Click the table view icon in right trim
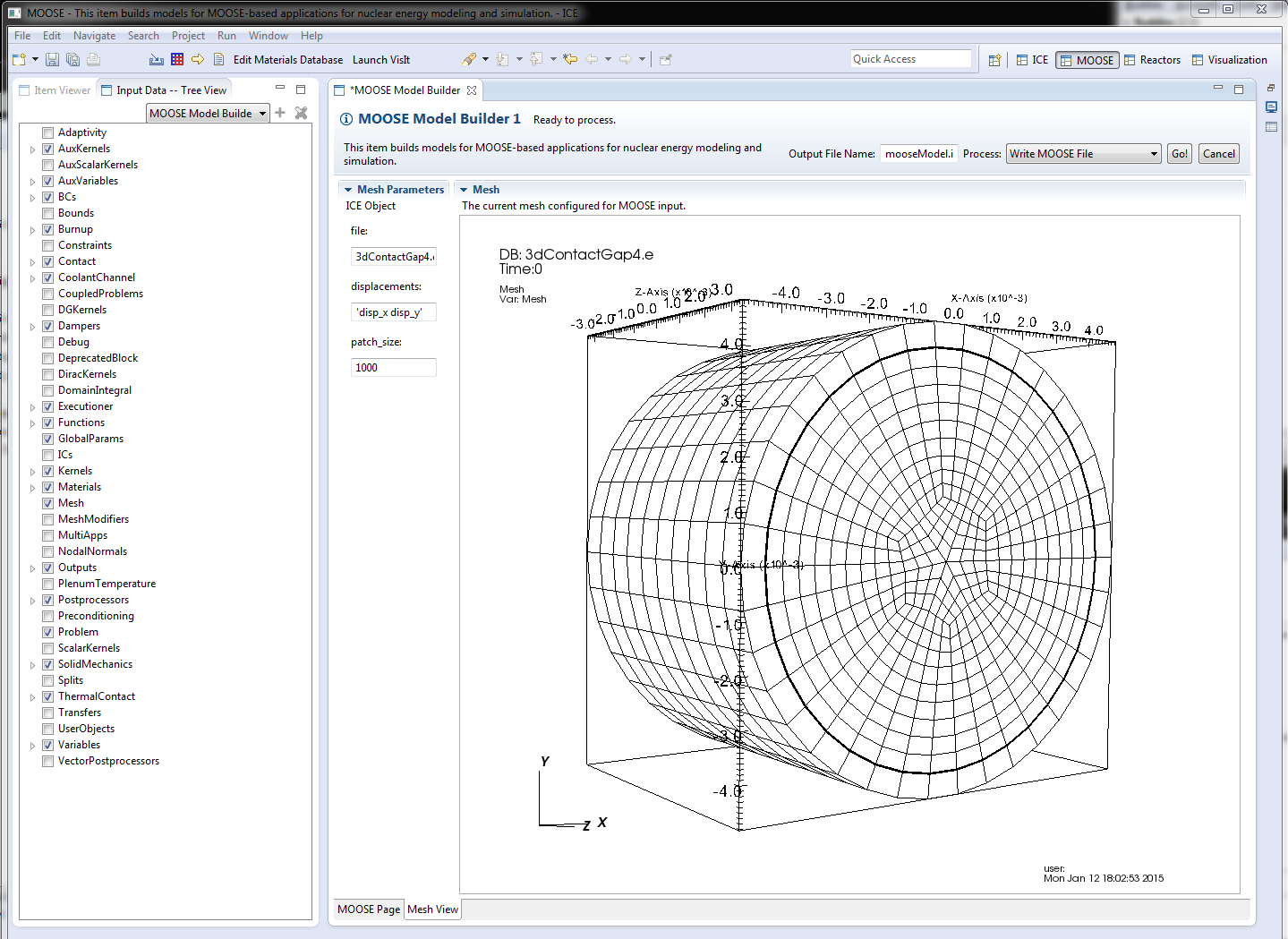Viewport: 1288px width, 939px height. pyautogui.click(x=1271, y=127)
